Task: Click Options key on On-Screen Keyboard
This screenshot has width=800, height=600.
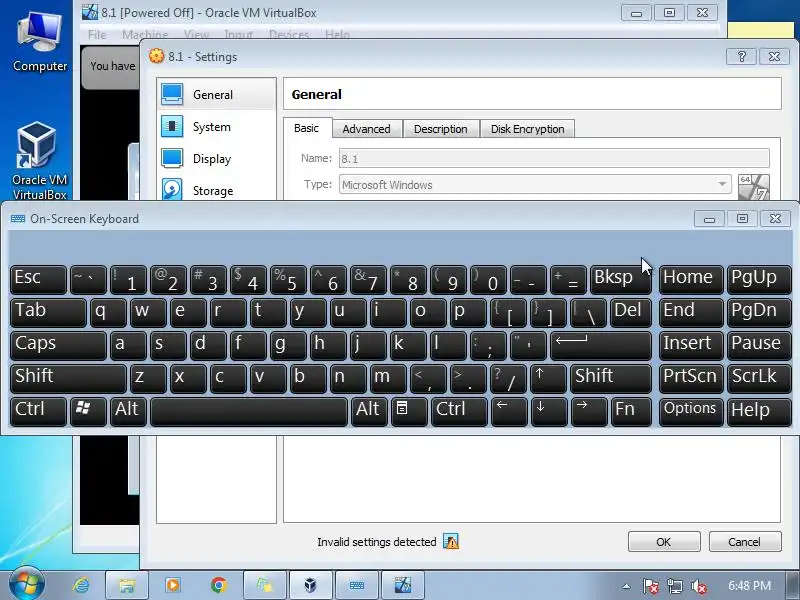Action: pos(691,411)
